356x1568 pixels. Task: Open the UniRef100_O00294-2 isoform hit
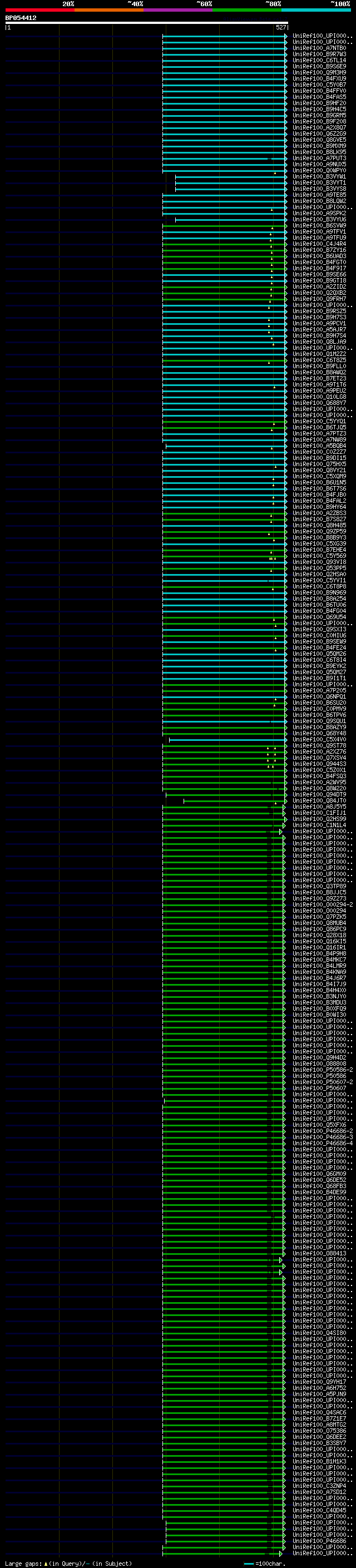point(323,904)
